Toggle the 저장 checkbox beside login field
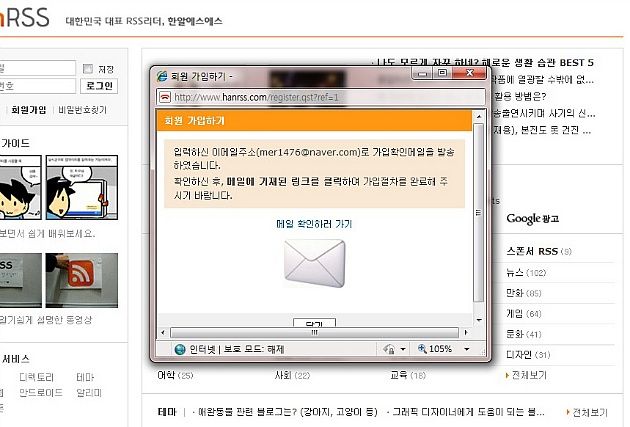Screen dimensions: 630x427 88,69
